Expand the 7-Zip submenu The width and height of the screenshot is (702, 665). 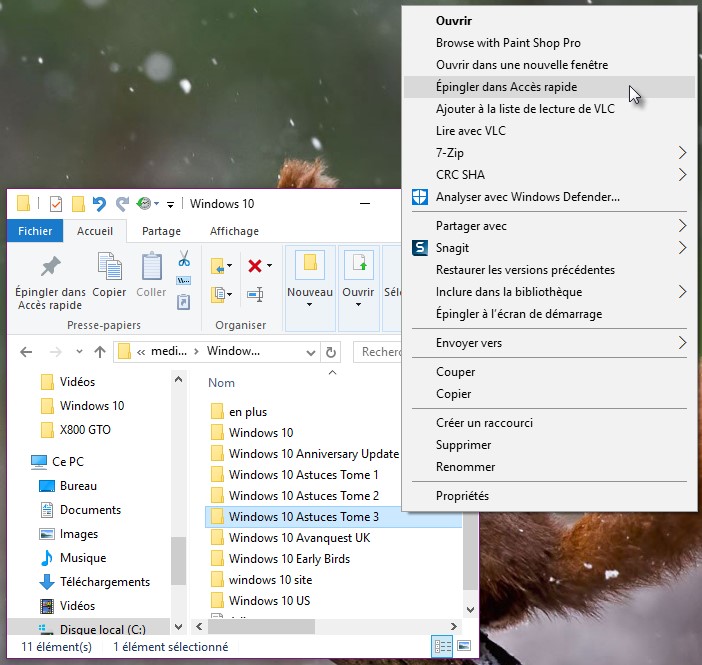point(683,153)
